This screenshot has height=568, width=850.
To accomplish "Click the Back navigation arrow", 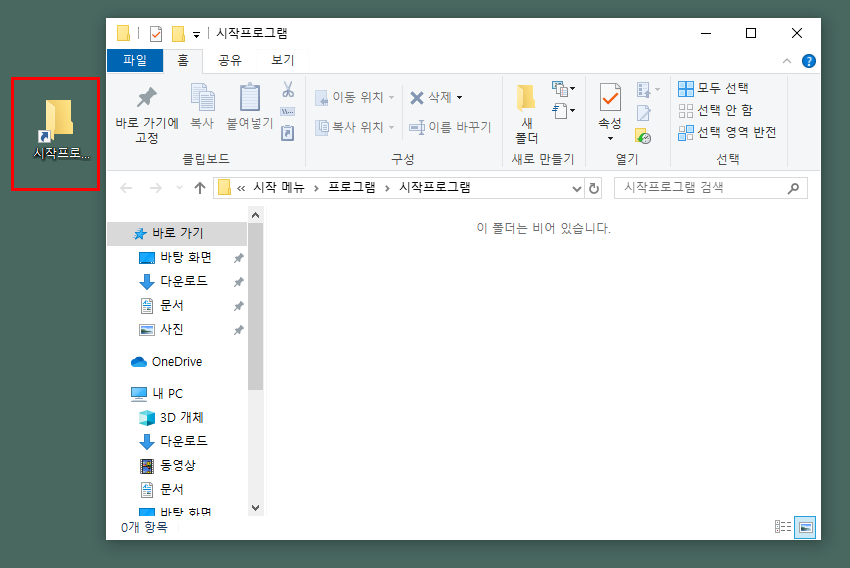I will [126, 188].
